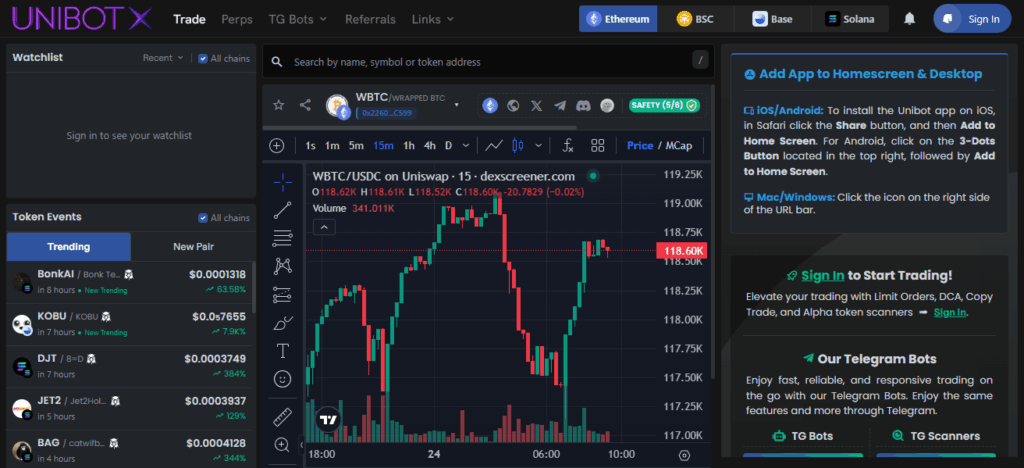Open the Referrals menu item

tap(370, 19)
